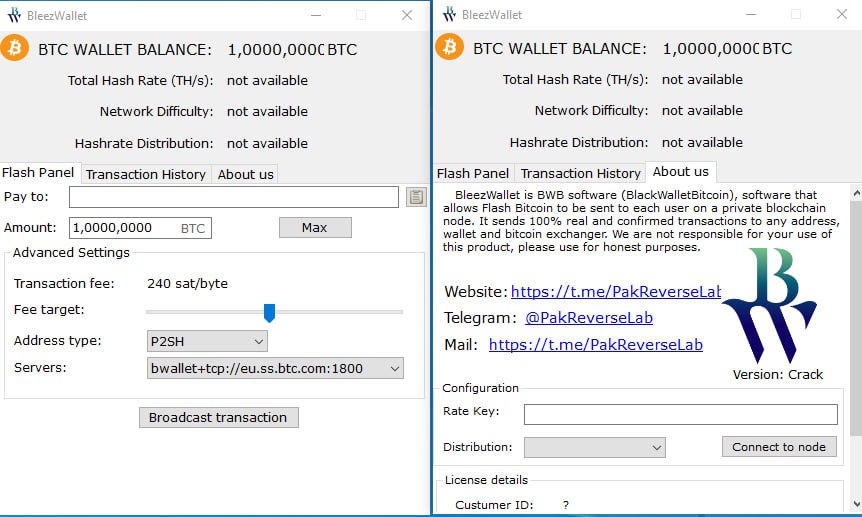Switch to Transaction History tab in left window
The image size is (862, 517).
146,174
